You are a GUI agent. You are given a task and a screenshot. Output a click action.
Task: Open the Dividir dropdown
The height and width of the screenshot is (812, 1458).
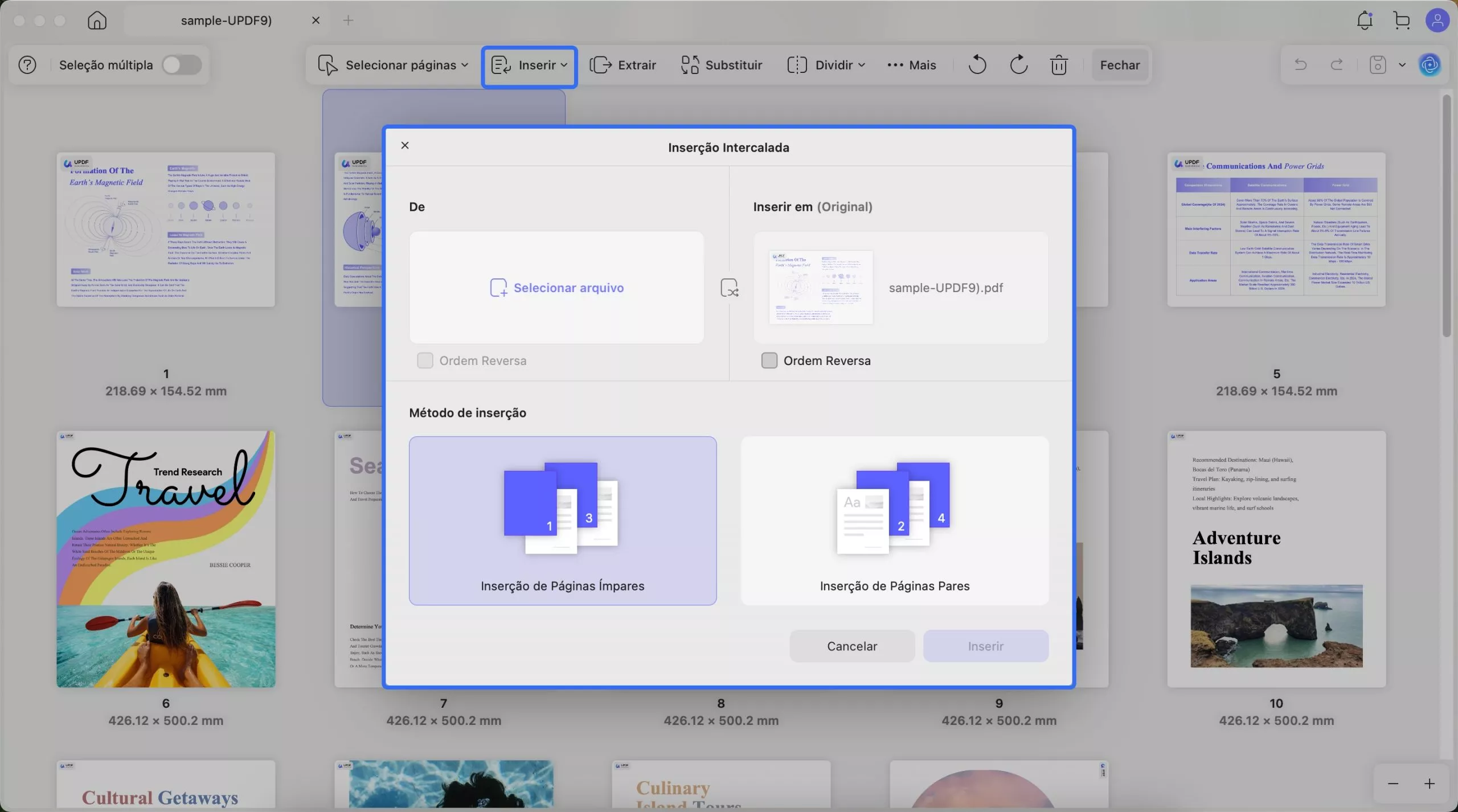click(826, 65)
